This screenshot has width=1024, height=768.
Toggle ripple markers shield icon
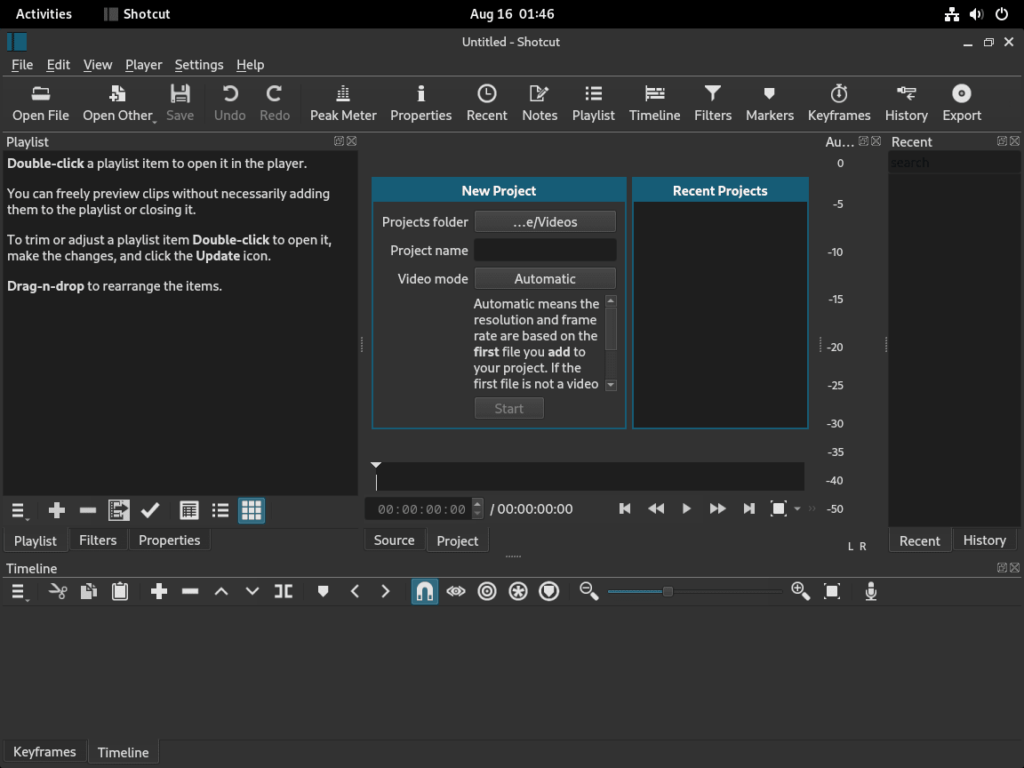pyautogui.click(x=549, y=592)
